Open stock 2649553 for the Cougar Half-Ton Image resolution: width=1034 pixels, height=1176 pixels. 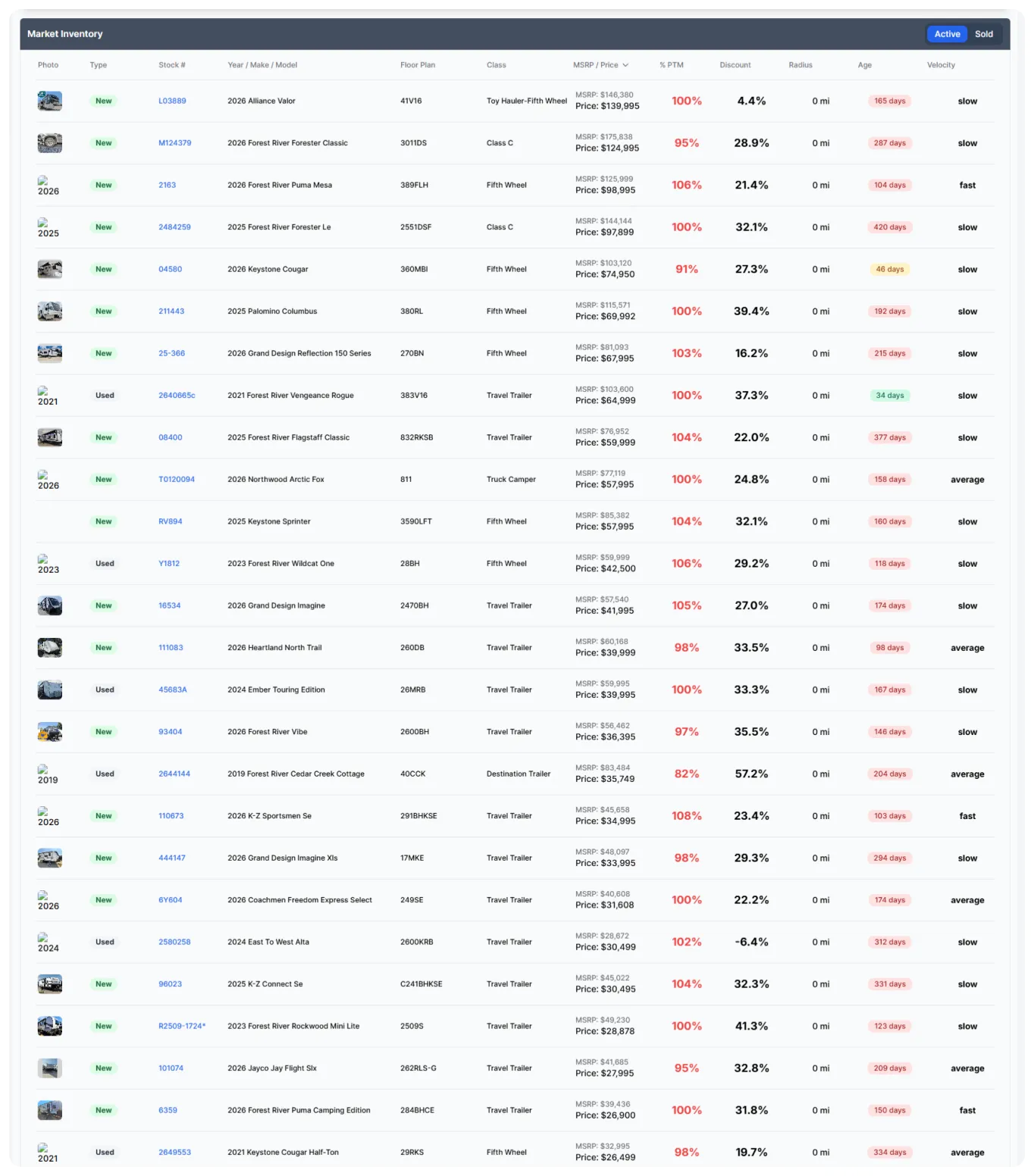(175, 1152)
